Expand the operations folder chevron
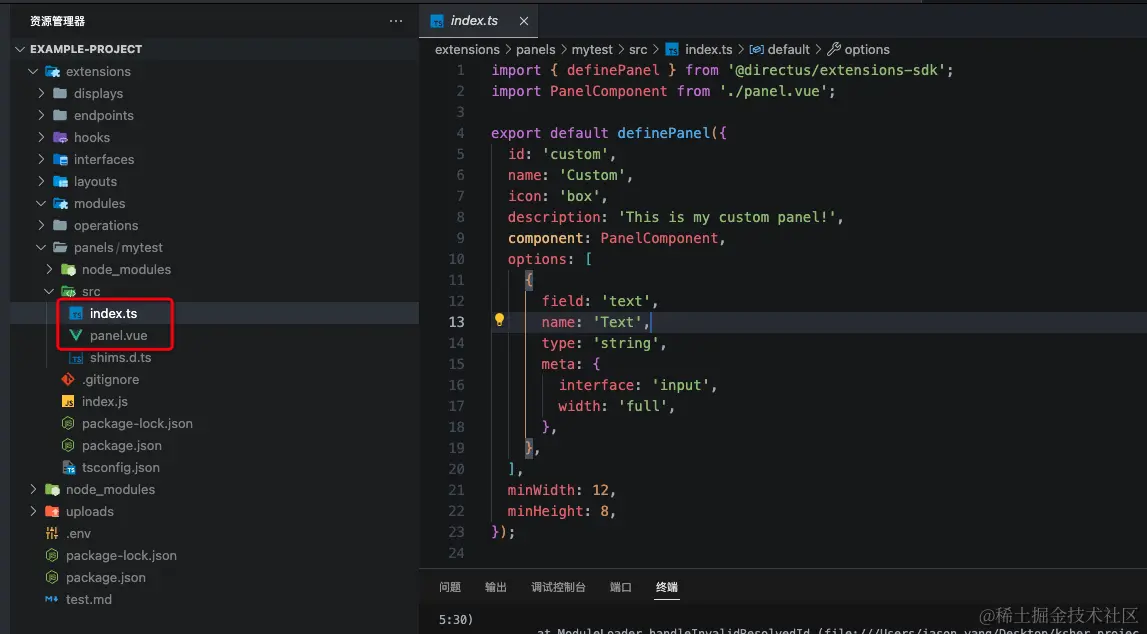The height and width of the screenshot is (634, 1147). pos(41,225)
